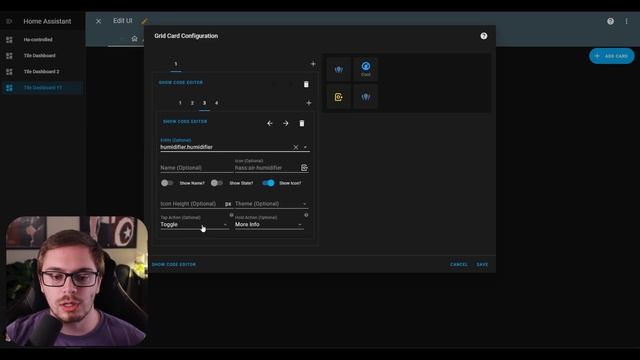Add a button card with the inner plus icon
Viewport: 640px width, 360px height.
tap(309, 103)
